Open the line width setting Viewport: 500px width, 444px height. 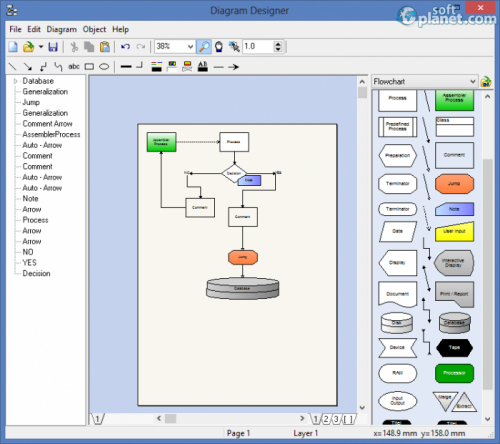[126, 67]
